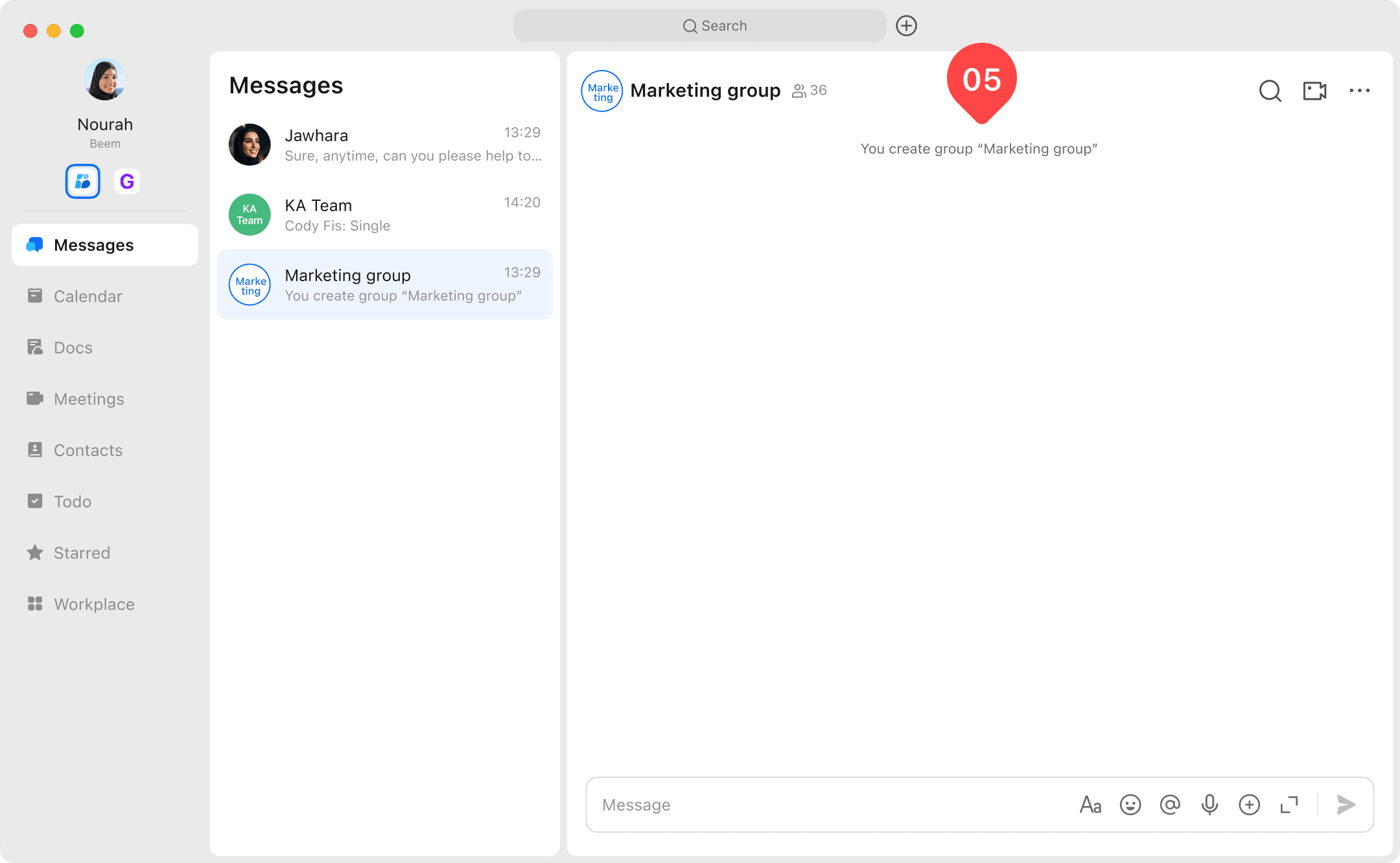
Task: Click Nourah's profile avatar
Action: [105, 80]
